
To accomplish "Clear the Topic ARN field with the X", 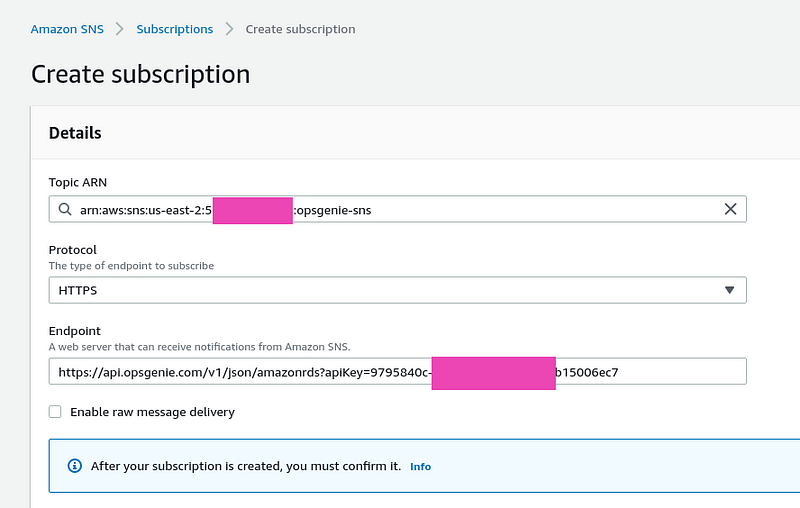I will point(730,209).
